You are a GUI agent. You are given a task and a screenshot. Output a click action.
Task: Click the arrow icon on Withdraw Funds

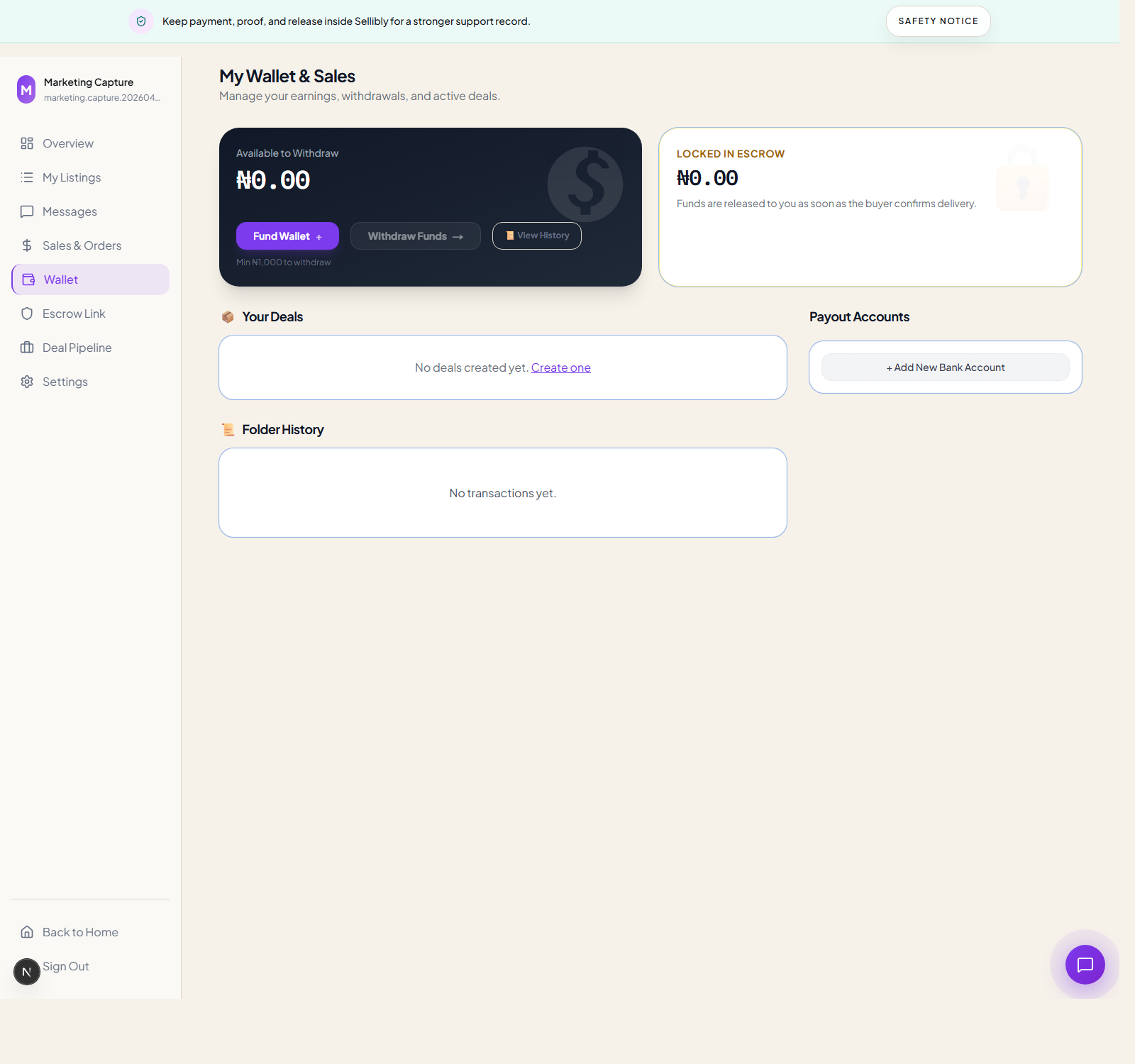pos(458,237)
